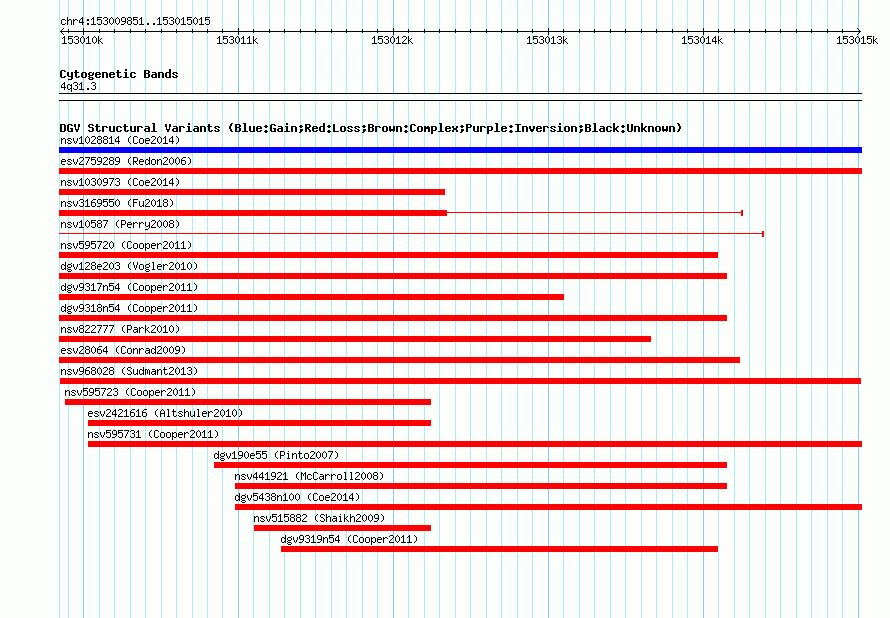Click the nsv595723 red bar
This screenshot has height=618, width=890.
pos(248,402)
